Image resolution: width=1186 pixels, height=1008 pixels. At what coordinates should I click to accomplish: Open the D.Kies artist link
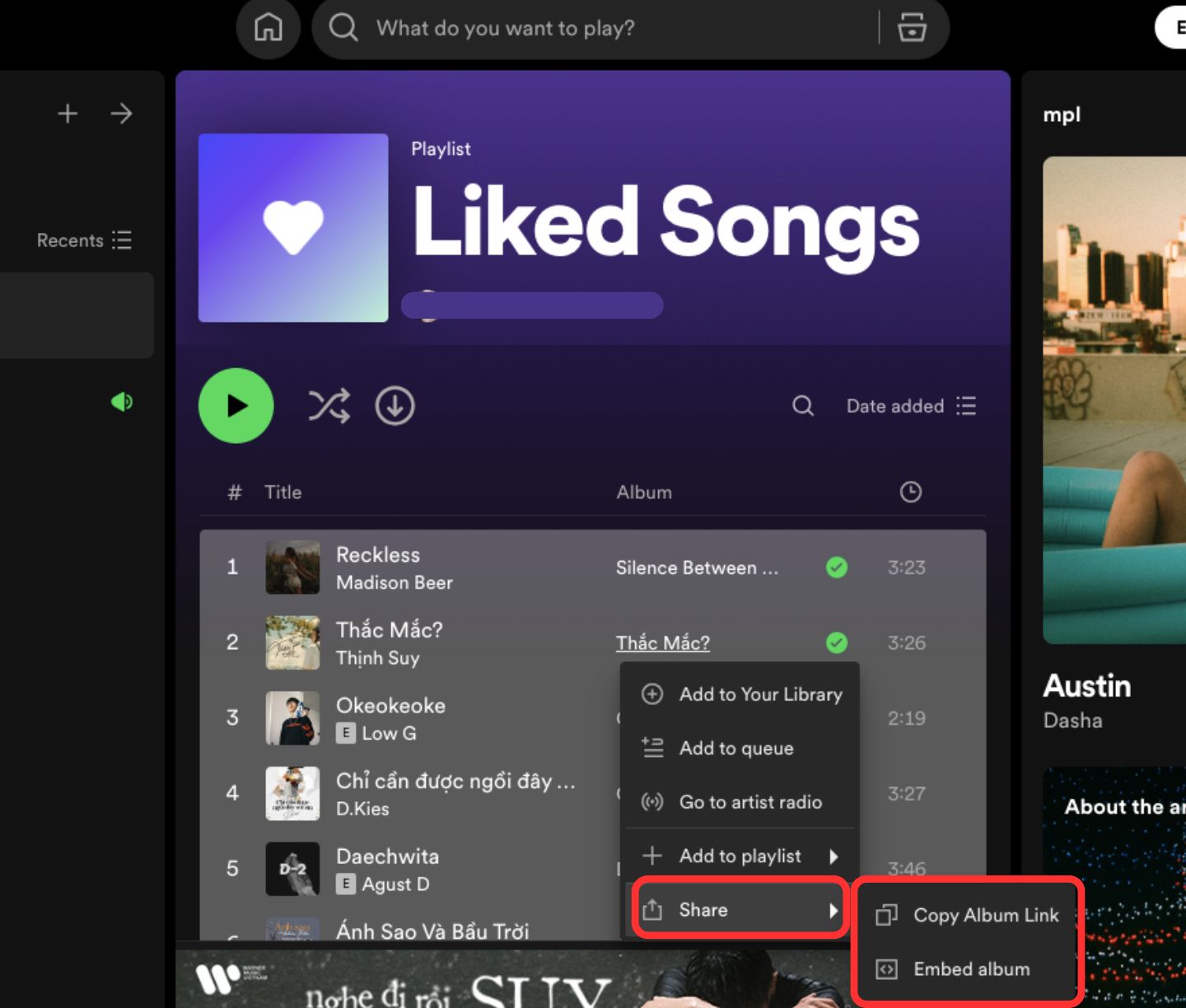click(362, 809)
